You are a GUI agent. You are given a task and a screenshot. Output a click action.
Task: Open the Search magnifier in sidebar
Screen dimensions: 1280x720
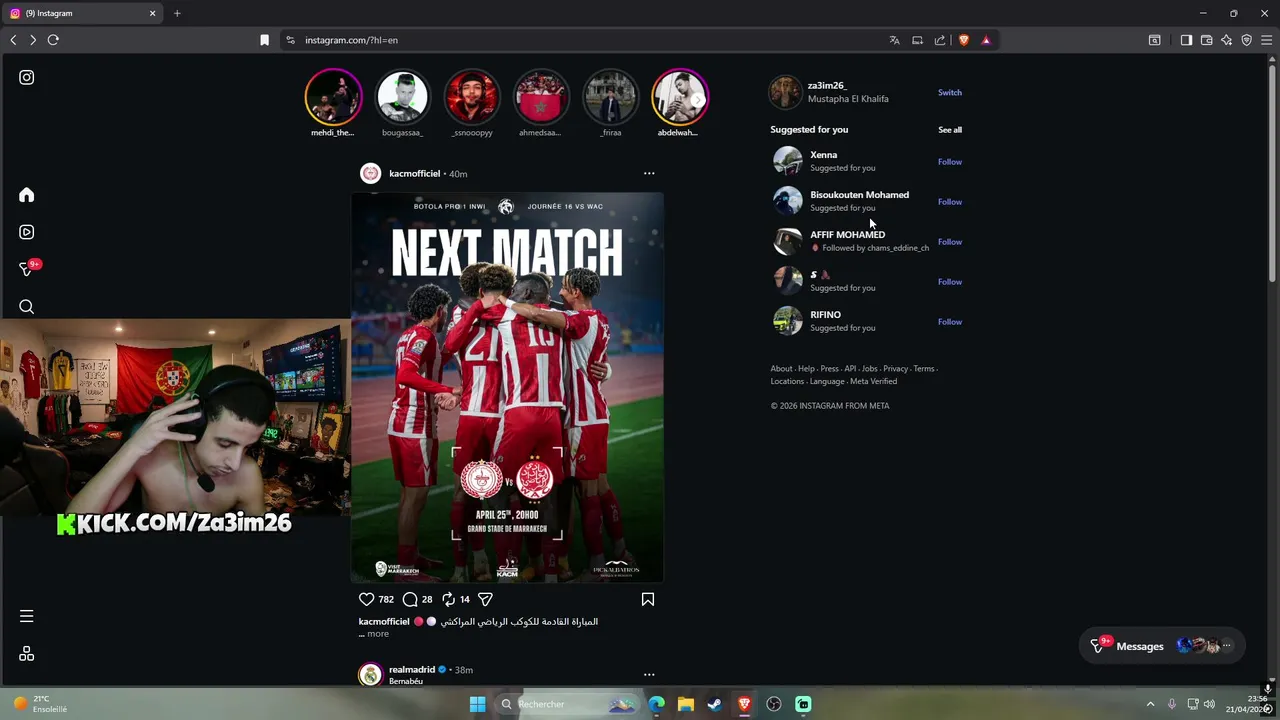point(27,307)
